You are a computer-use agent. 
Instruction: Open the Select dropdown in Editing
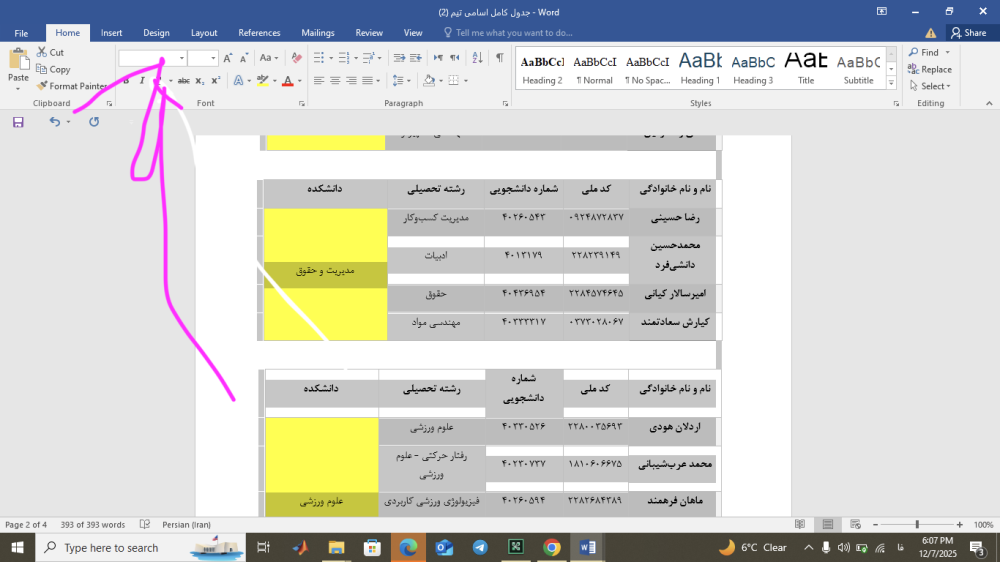930,86
